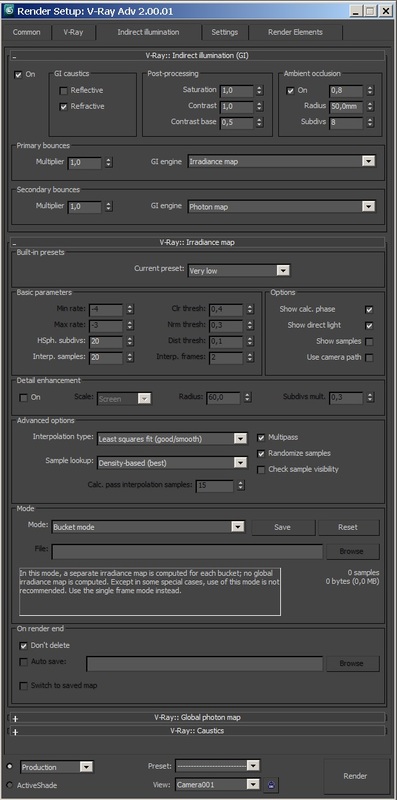
Task: Collapse the Indirect illumination (GI) rollout
Action: 197,56
